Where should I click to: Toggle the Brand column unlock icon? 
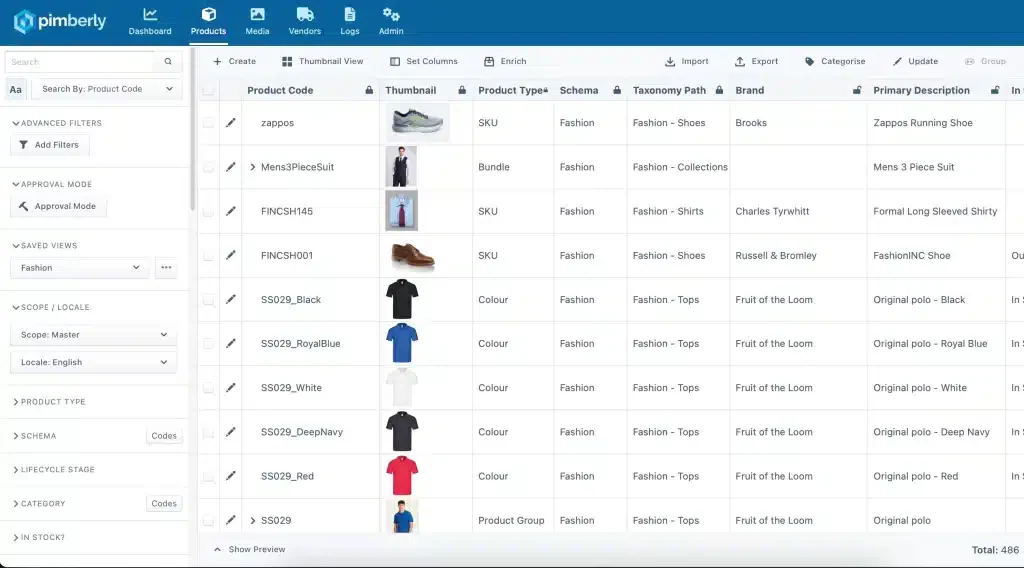click(857, 90)
